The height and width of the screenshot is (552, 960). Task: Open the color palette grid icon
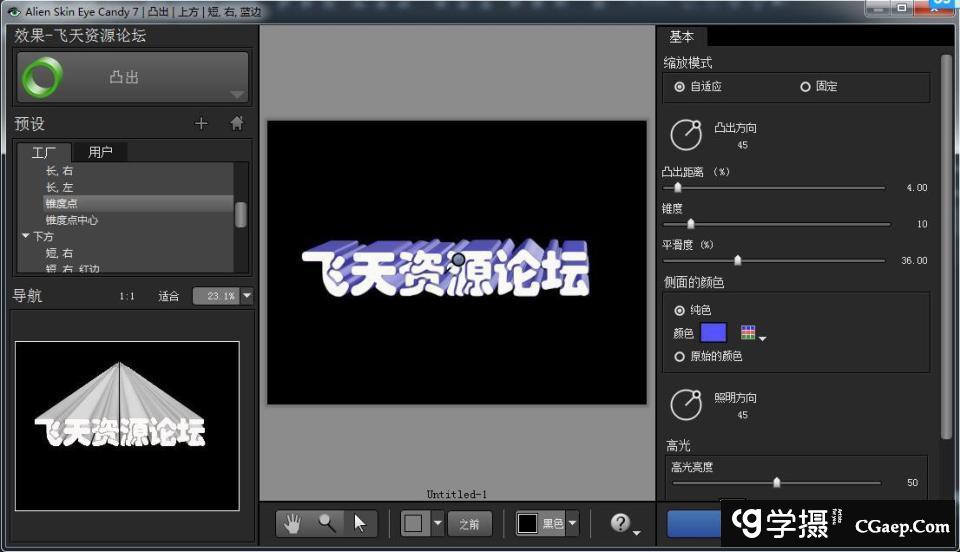tap(748, 333)
